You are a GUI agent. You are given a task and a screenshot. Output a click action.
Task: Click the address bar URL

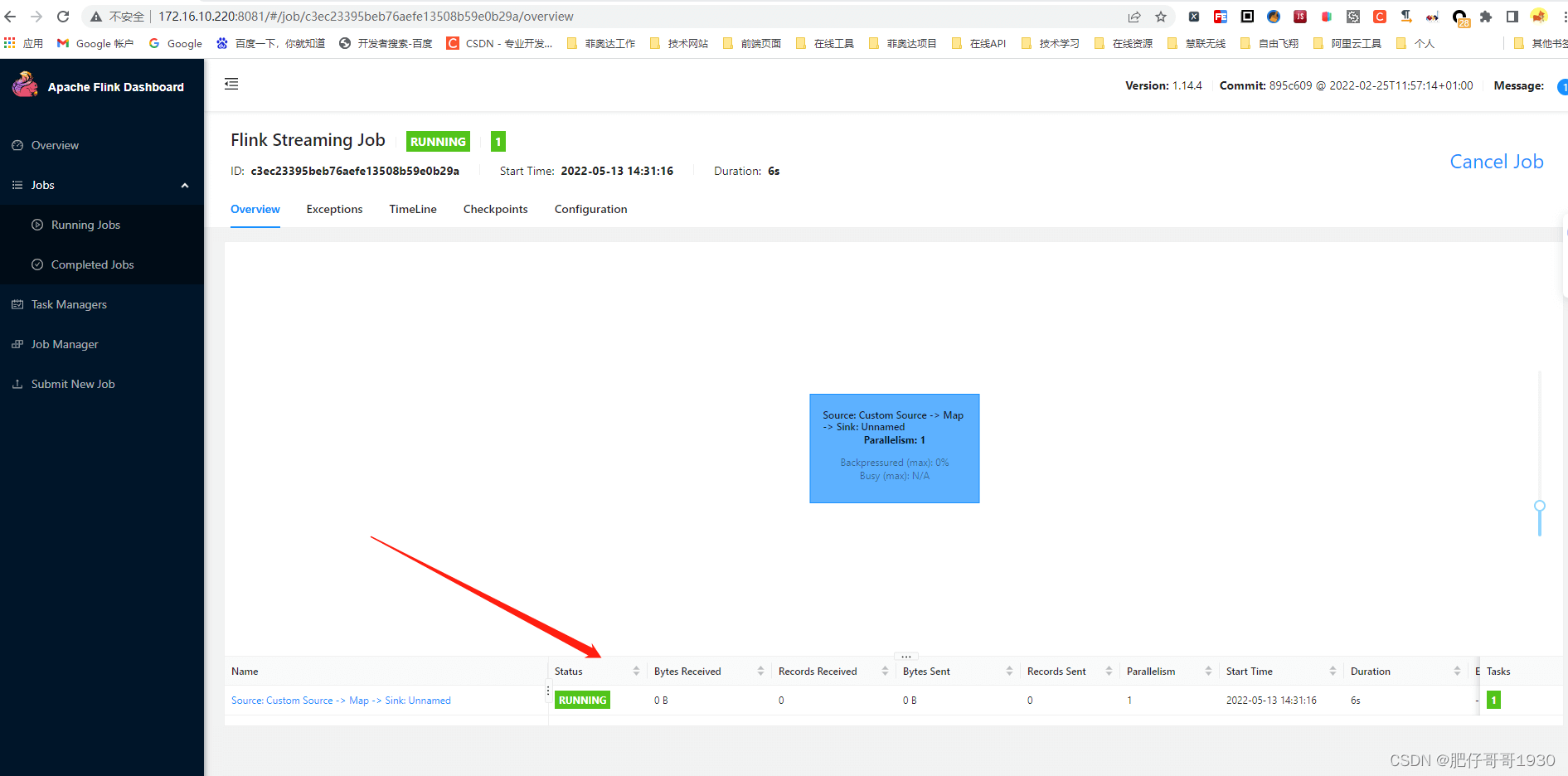pyautogui.click(x=366, y=17)
